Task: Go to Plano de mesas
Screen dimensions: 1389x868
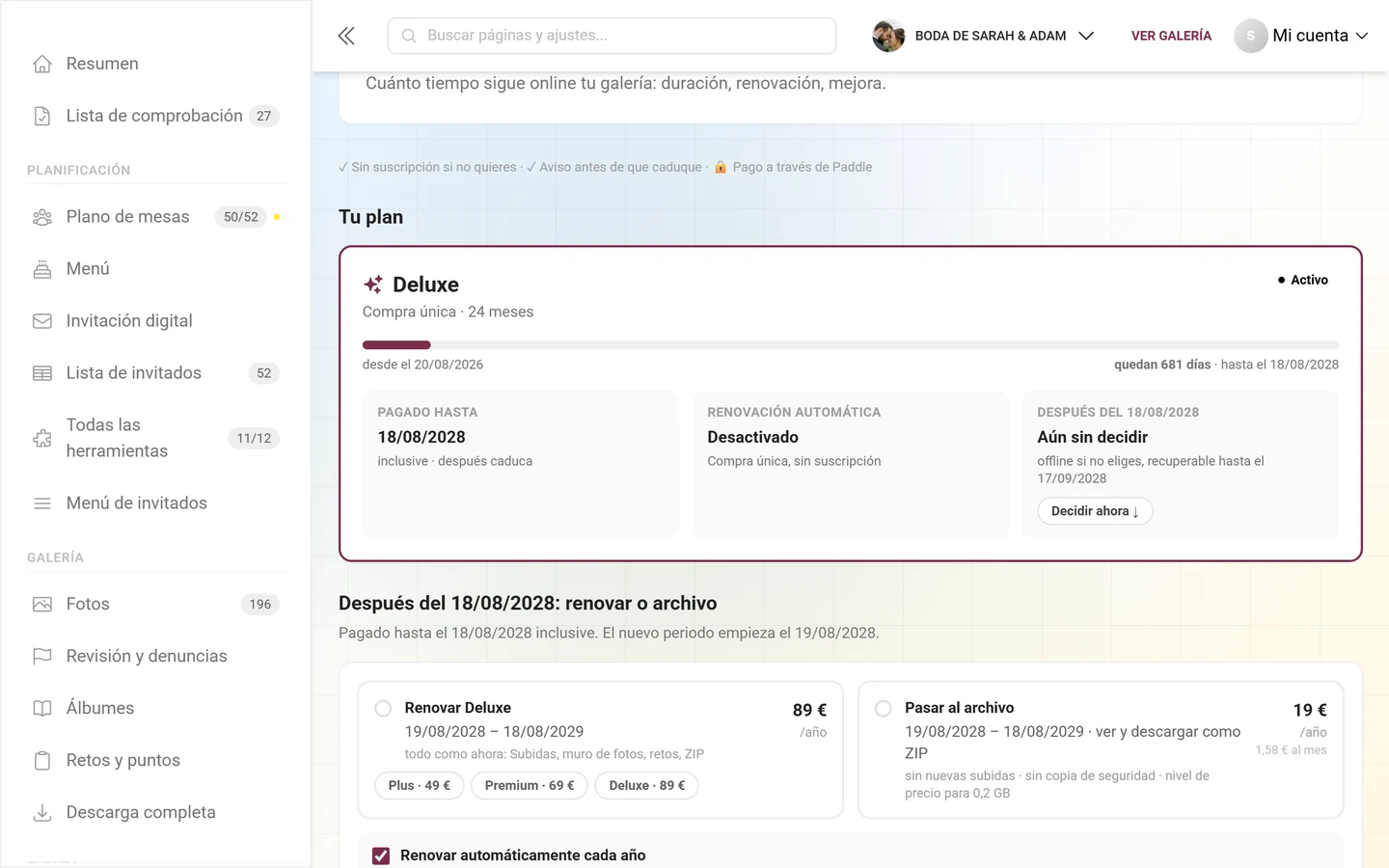Action: tap(155, 217)
